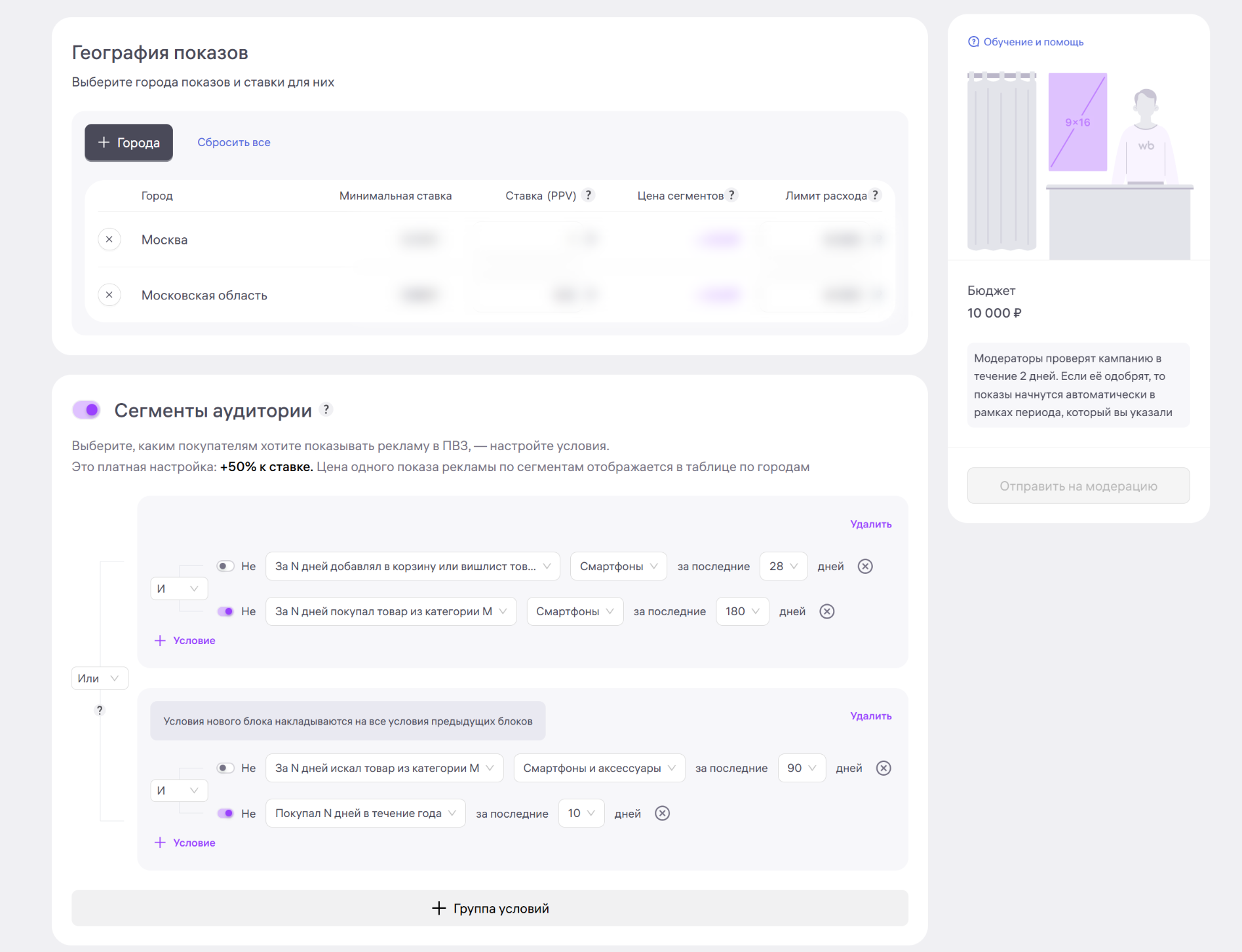Screen dimensions: 1242x952
Task: Add new 'Группа условий' block
Action: (490, 909)
